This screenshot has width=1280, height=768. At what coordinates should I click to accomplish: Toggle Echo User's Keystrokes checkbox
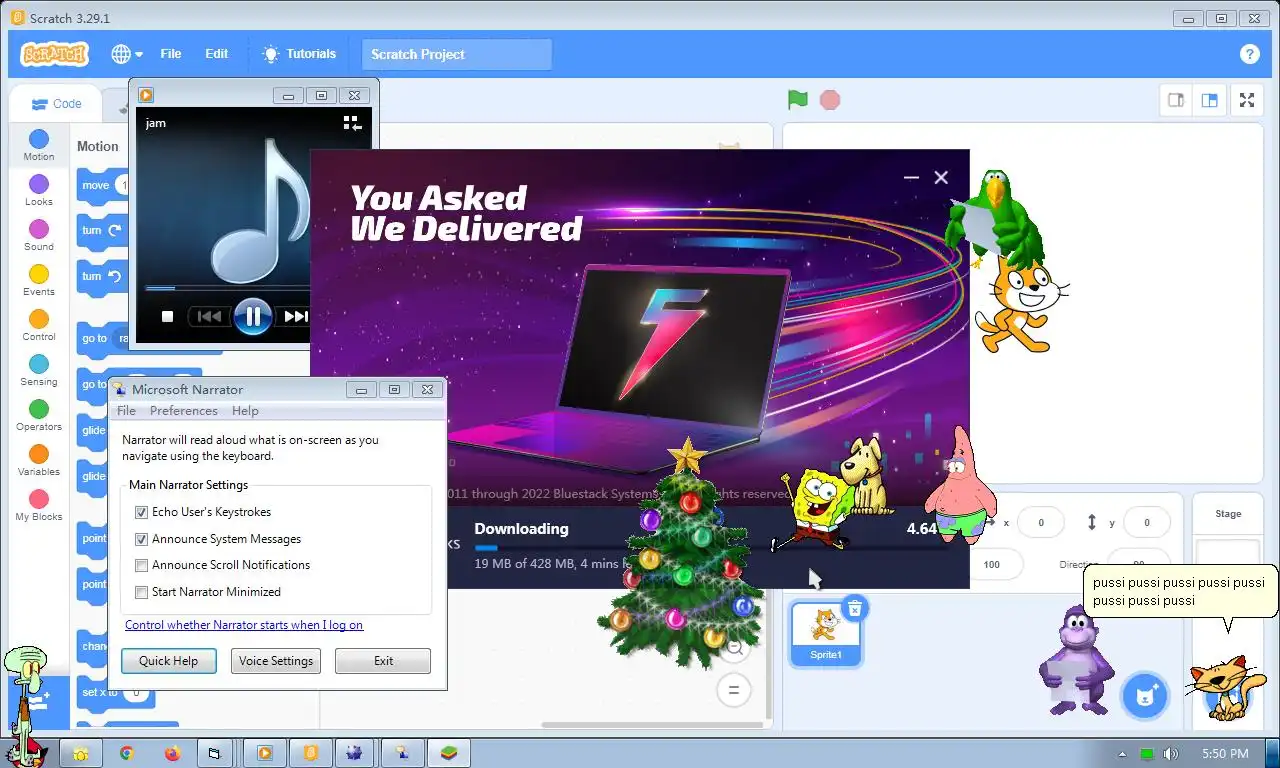coord(141,512)
